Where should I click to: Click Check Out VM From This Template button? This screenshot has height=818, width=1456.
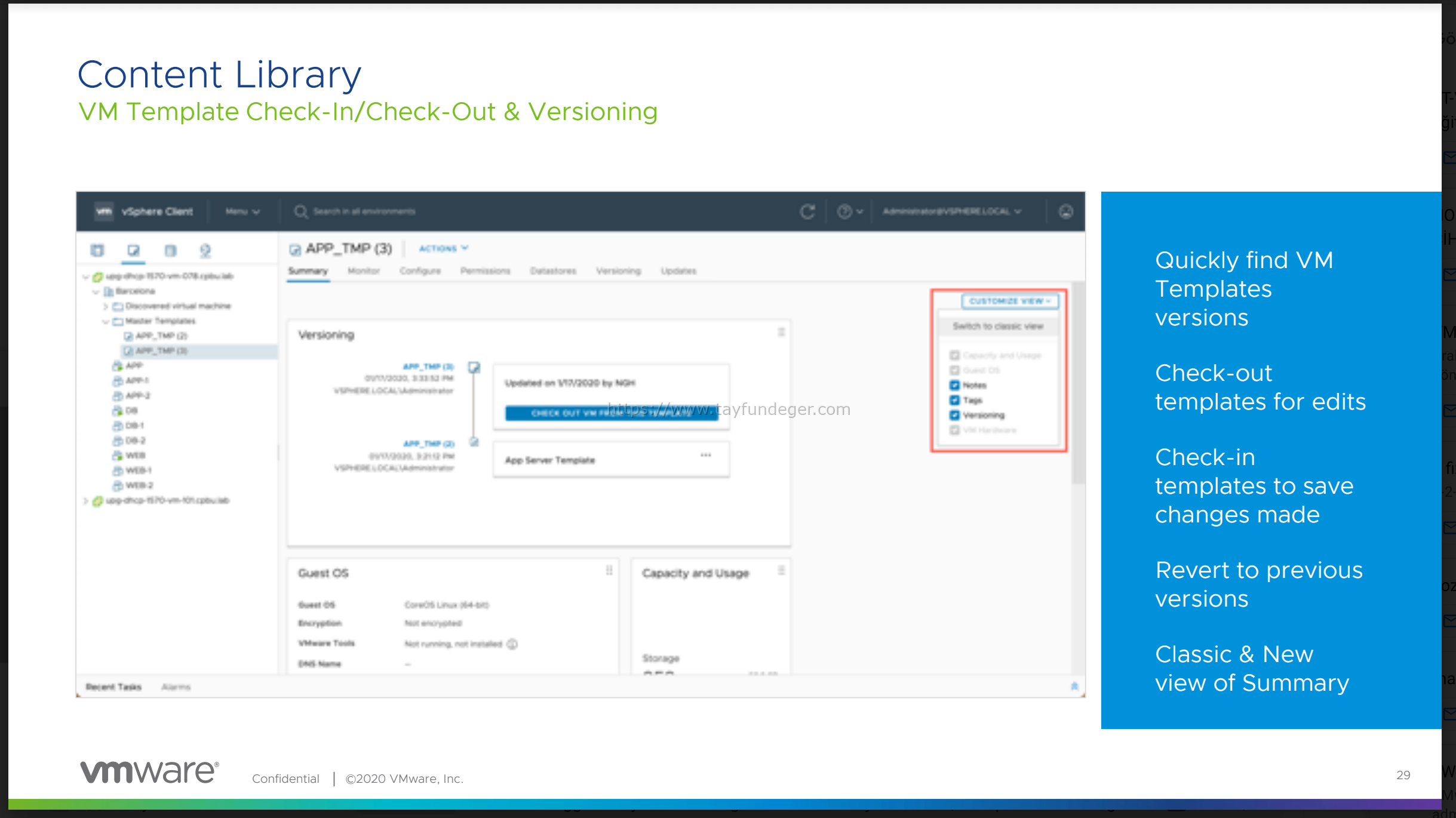click(612, 413)
